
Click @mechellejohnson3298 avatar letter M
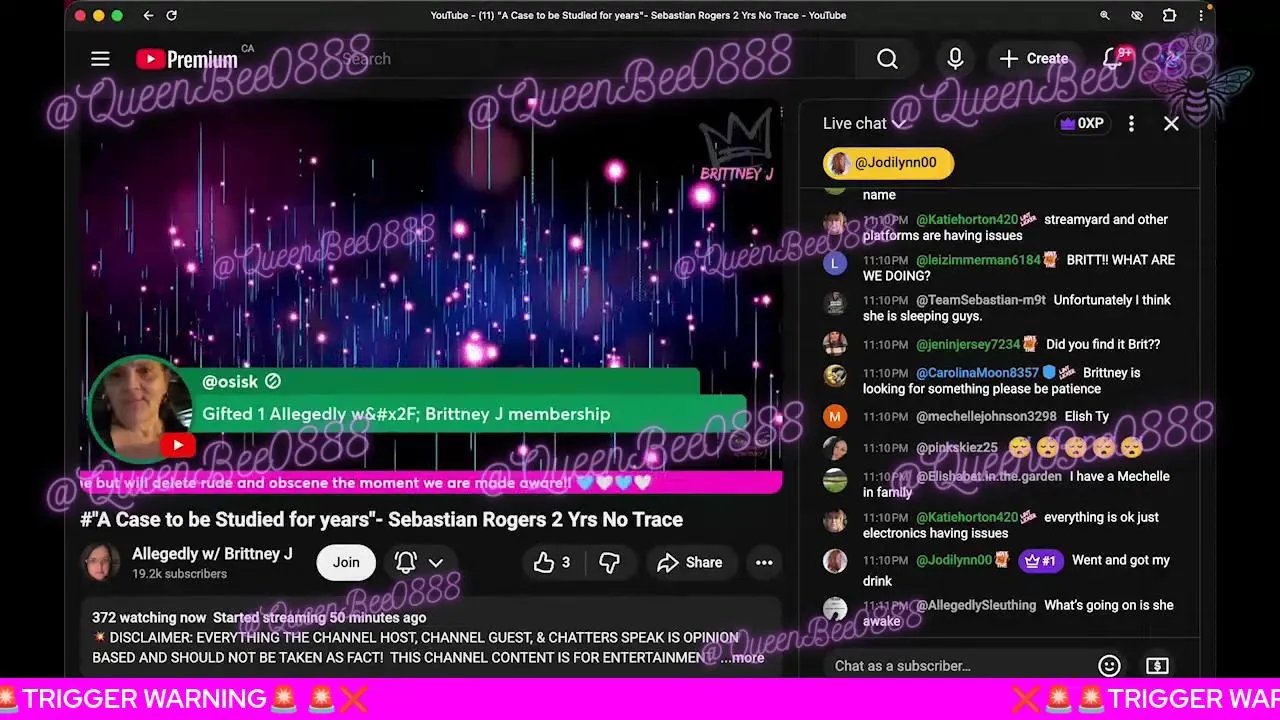835,416
